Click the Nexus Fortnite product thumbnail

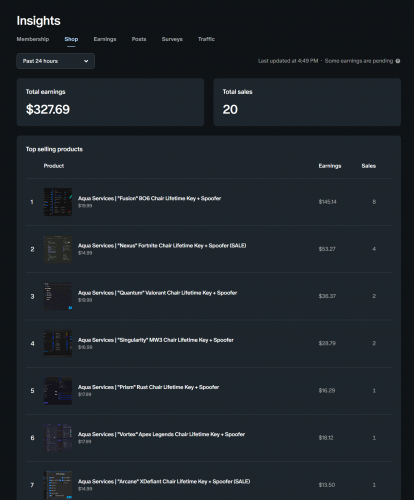click(58, 249)
